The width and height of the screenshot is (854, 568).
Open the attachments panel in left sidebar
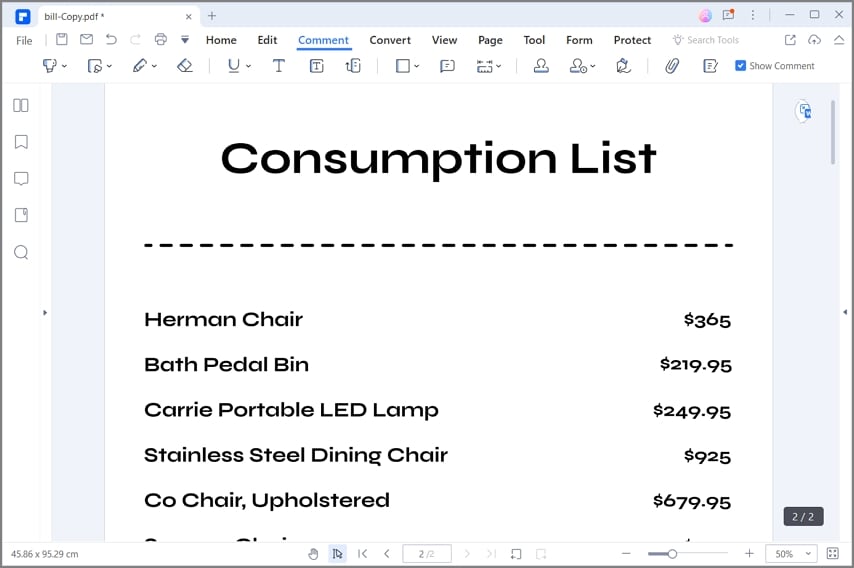pyautogui.click(x=21, y=215)
